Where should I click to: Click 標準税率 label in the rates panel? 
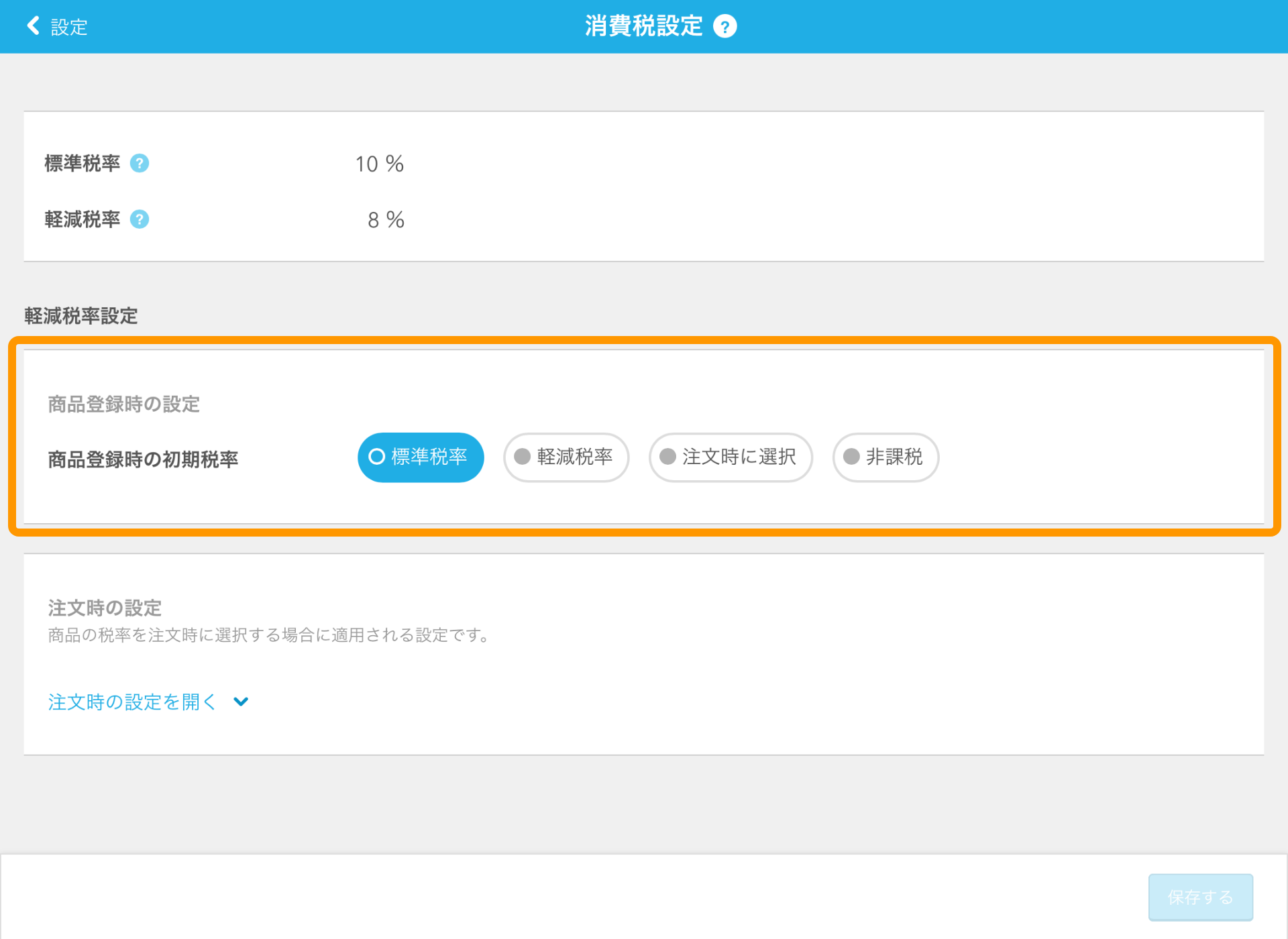point(83,164)
